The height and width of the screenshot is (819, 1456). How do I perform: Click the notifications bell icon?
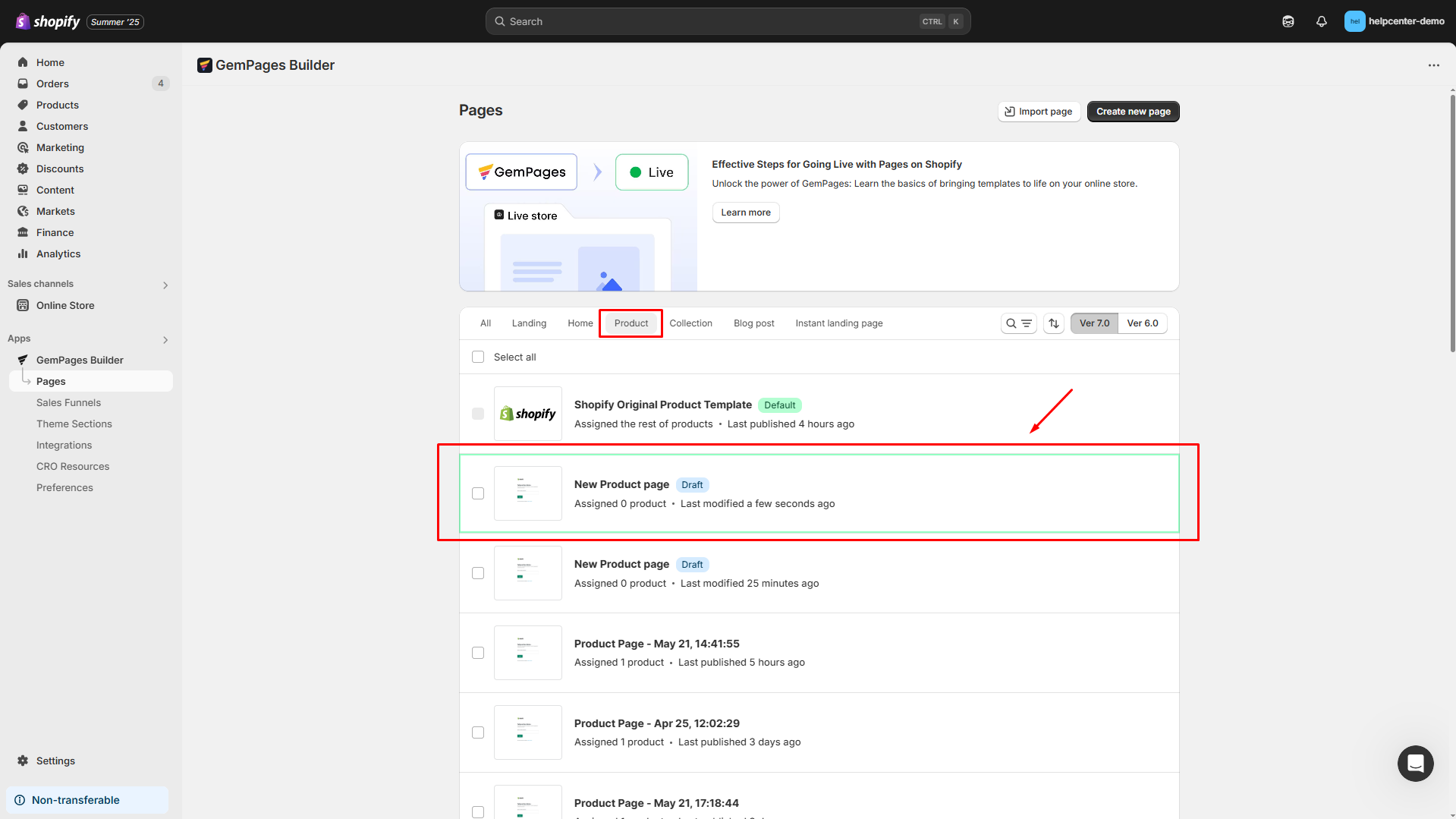[x=1322, y=21]
